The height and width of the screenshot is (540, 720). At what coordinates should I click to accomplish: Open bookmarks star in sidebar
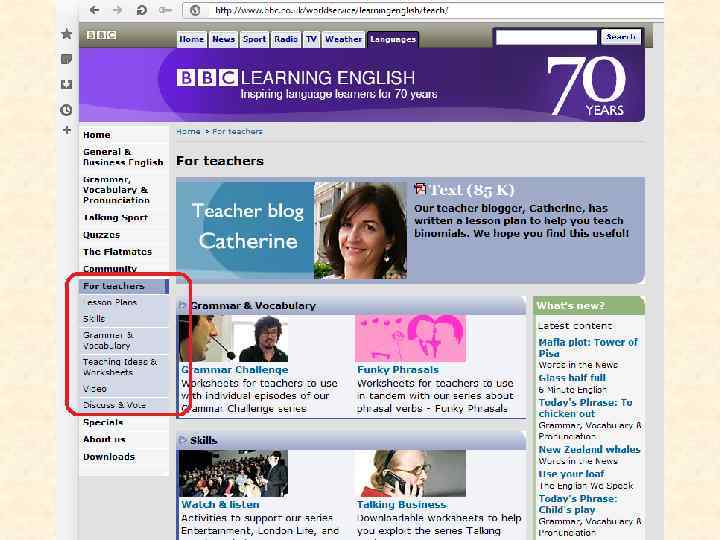click(67, 34)
